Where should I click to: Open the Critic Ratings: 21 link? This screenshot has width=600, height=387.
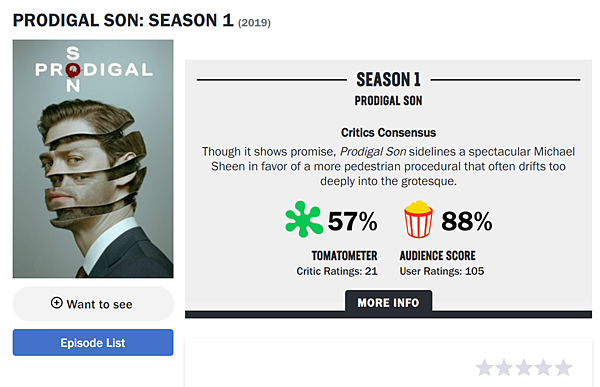pos(337,271)
